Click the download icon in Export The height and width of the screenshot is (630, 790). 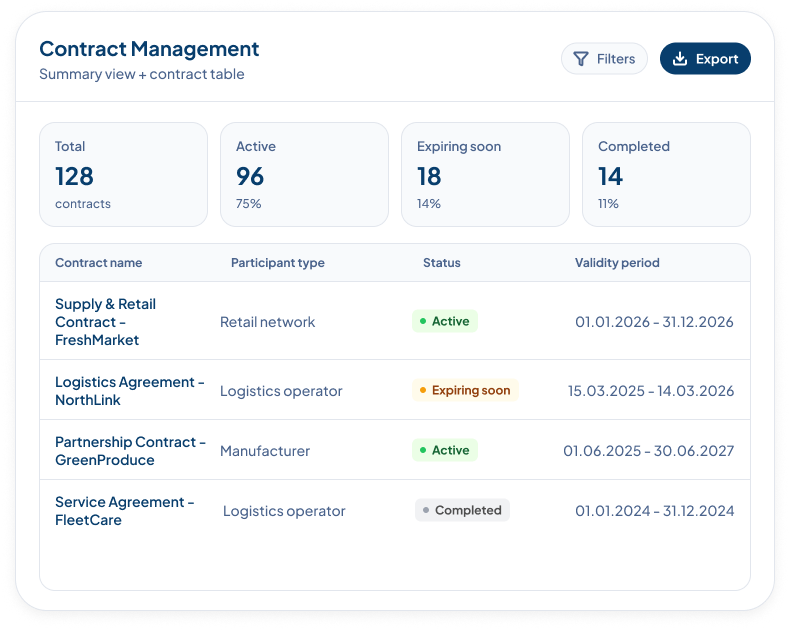[680, 59]
